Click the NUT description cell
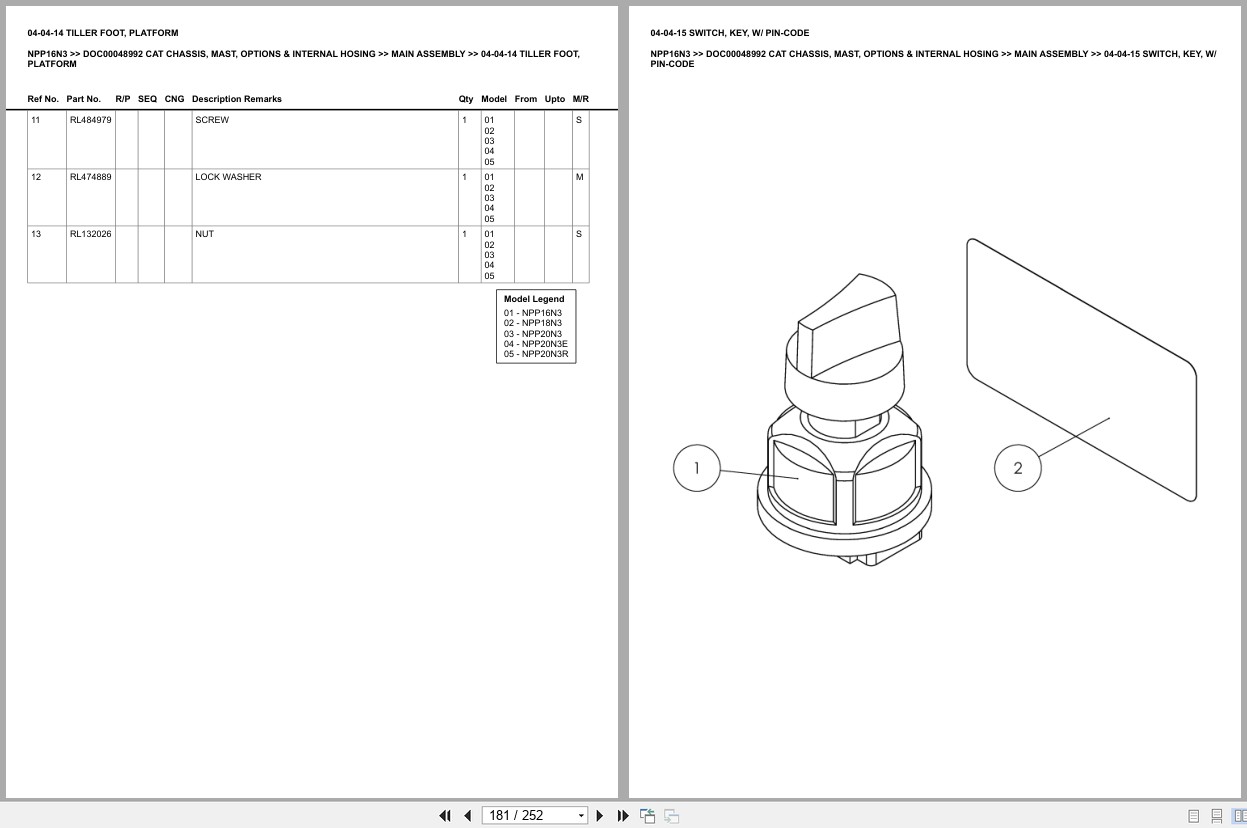Image resolution: width=1247 pixels, height=828 pixels. tap(325, 254)
